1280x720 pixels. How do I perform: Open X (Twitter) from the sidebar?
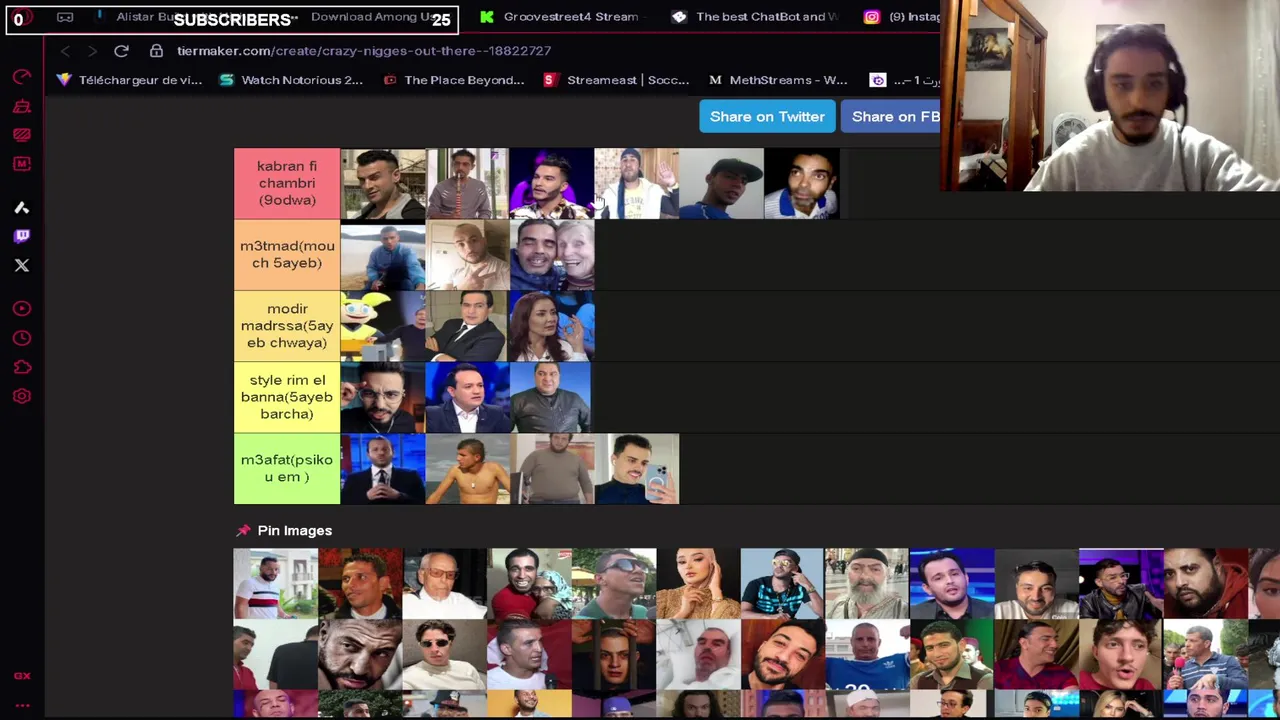coord(22,265)
